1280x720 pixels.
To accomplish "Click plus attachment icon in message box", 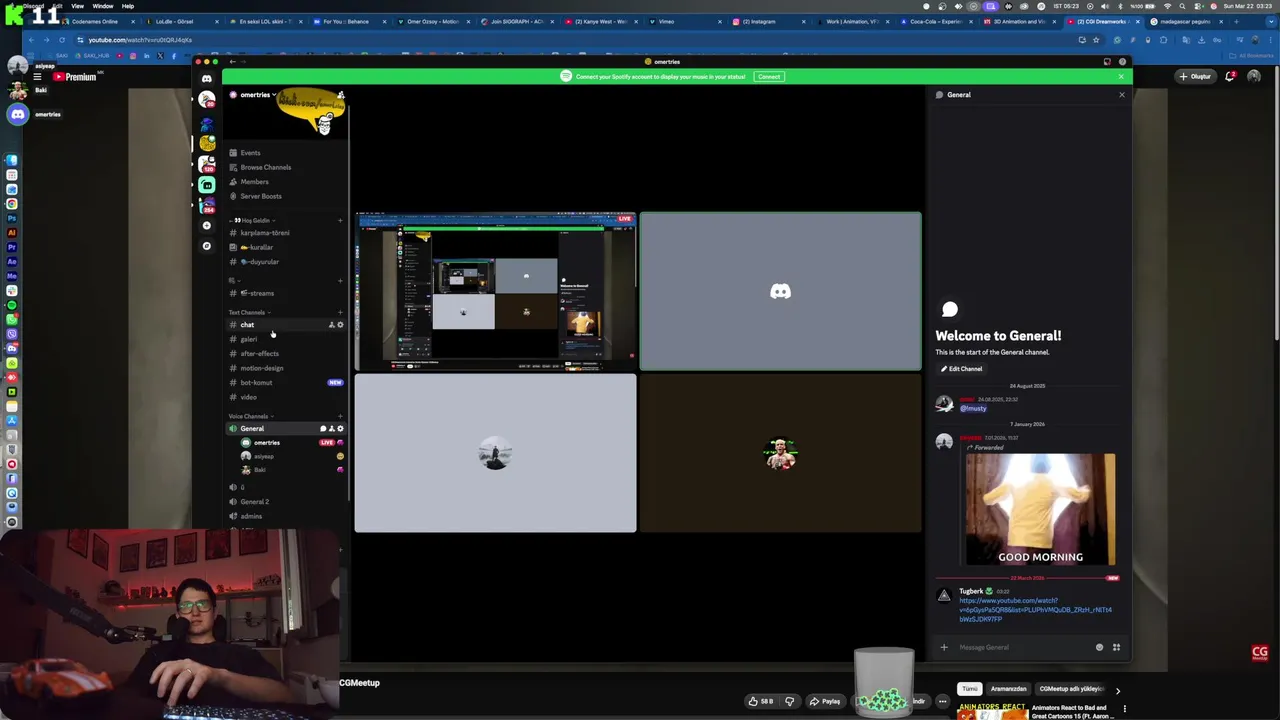I will [x=943, y=647].
